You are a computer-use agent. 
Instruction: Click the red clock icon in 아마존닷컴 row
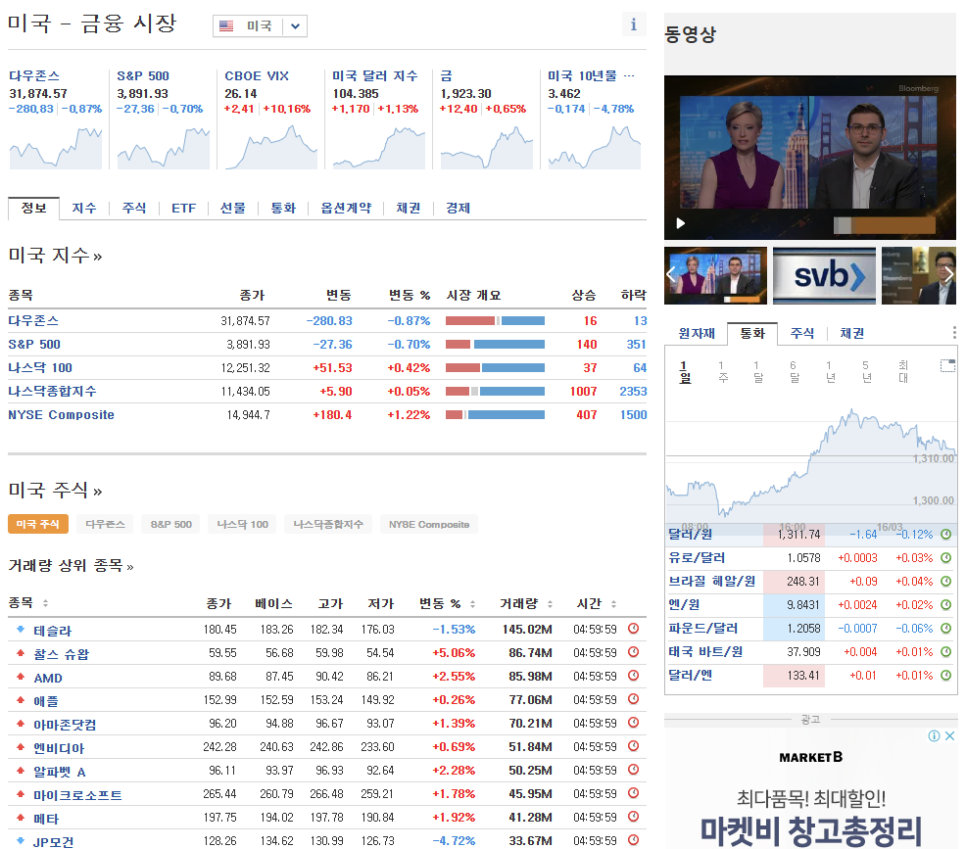pyautogui.click(x=633, y=722)
